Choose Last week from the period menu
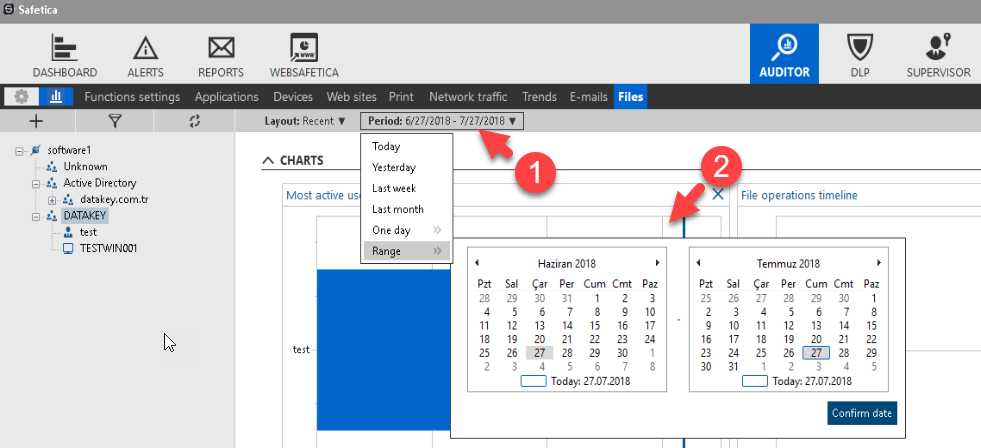981x448 pixels. click(406, 188)
